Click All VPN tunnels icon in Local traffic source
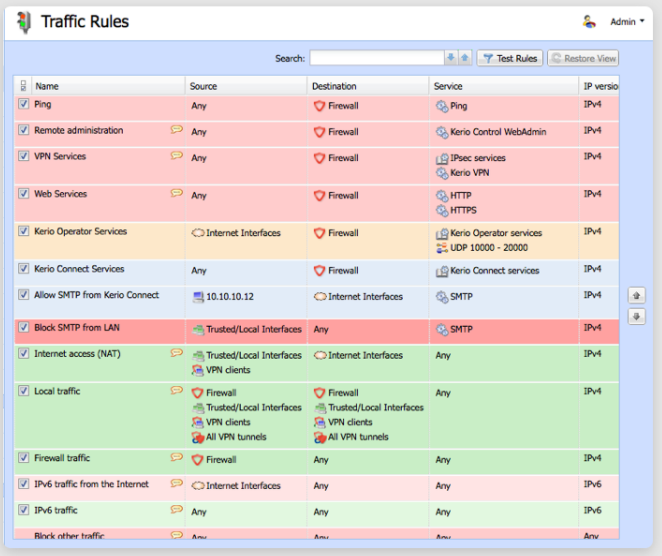Image resolution: width=662 pixels, height=556 pixels. [198, 437]
